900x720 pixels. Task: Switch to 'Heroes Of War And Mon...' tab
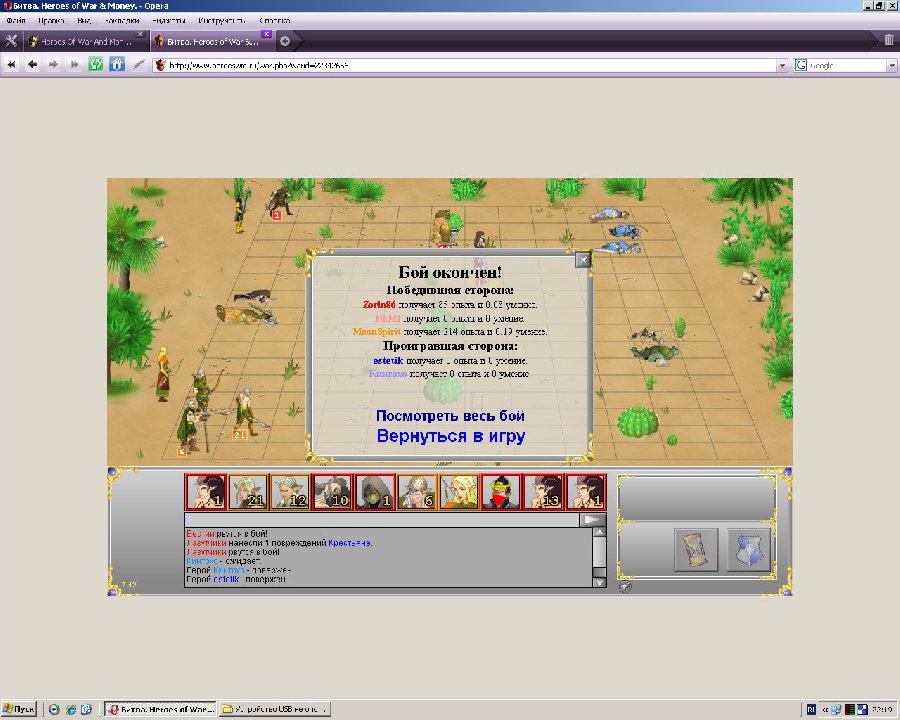coord(86,41)
